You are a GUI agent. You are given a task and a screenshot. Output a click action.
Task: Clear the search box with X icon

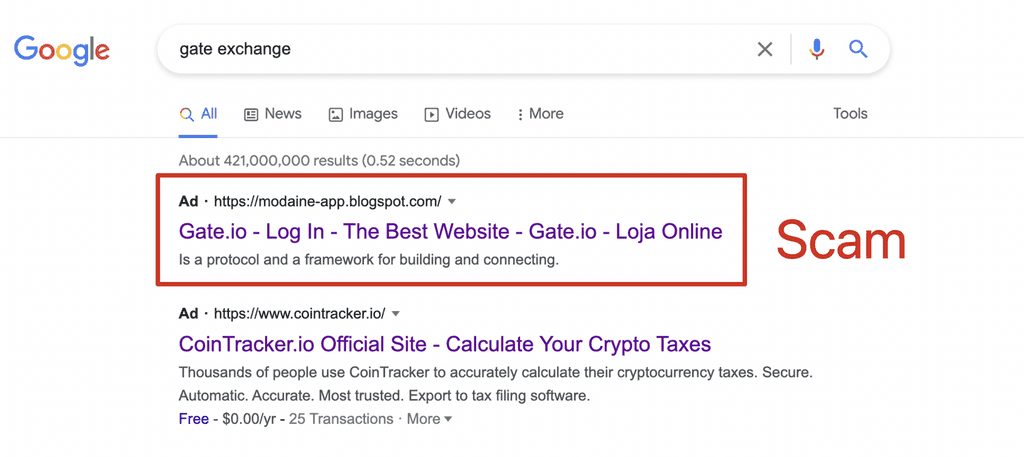(x=765, y=49)
